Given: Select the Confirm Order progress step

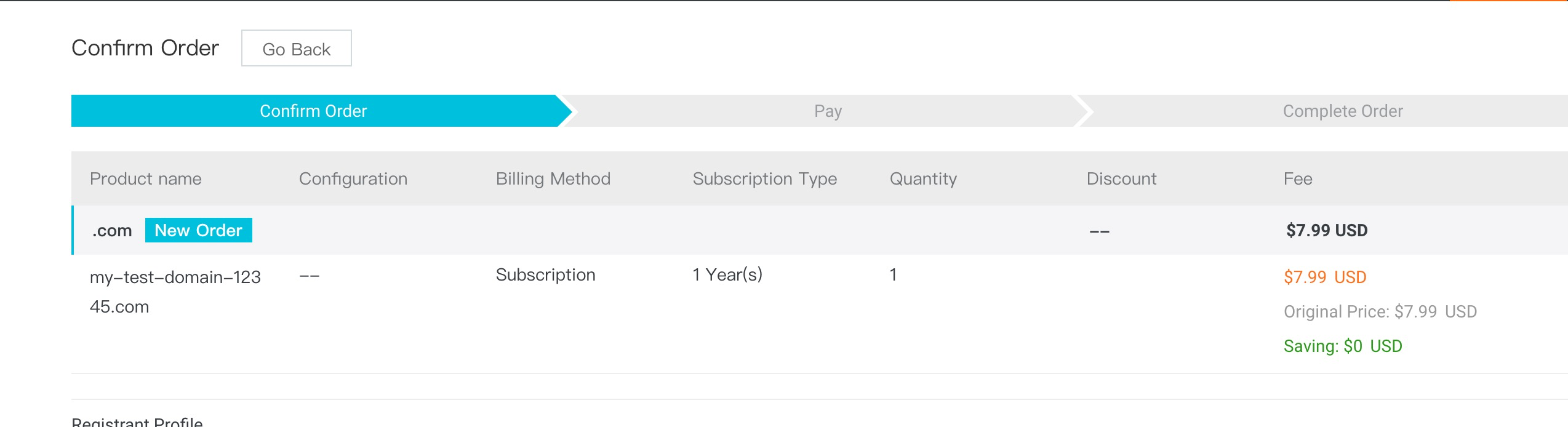Looking at the screenshot, I should (313, 111).
